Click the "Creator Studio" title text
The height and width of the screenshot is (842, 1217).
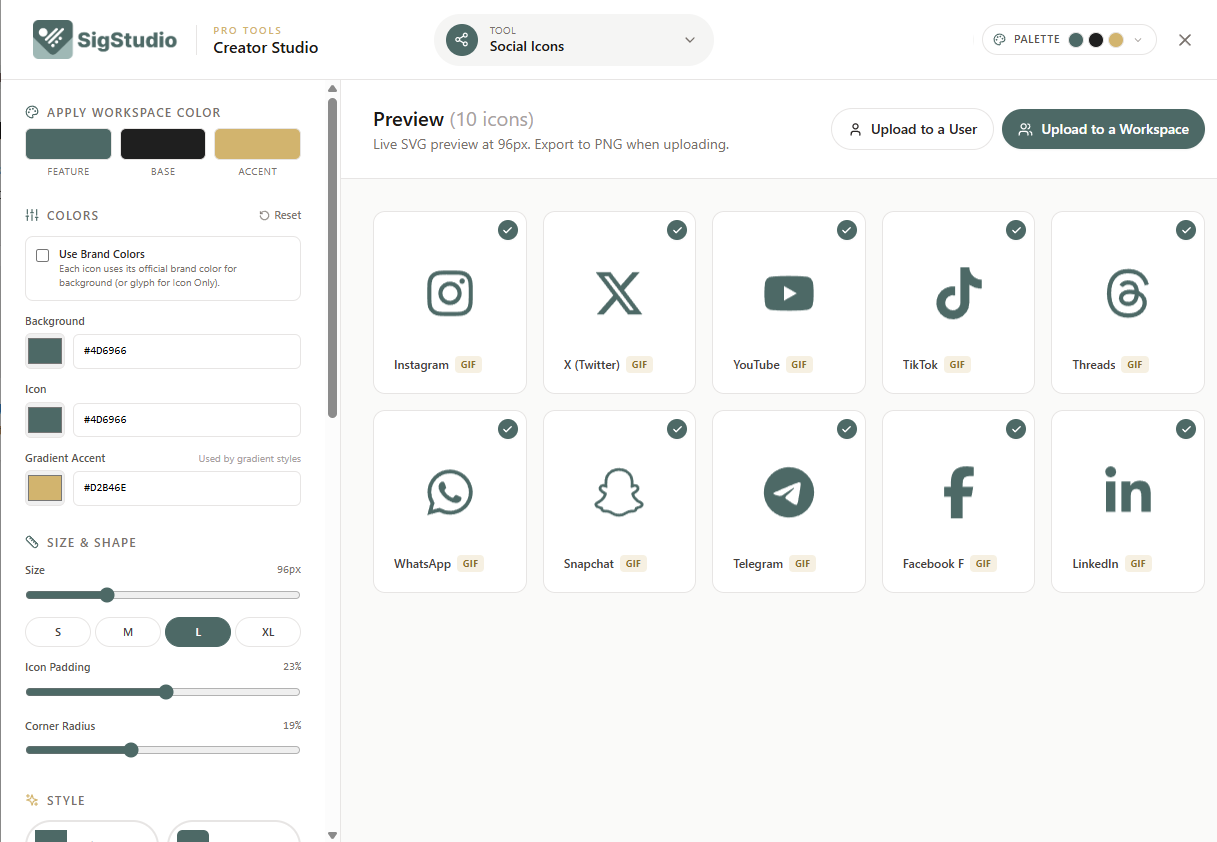(x=266, y=47)
